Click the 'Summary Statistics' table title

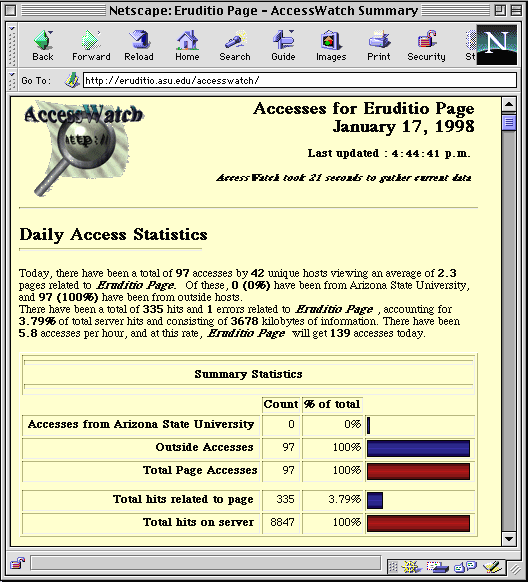click(x=248, y=374)
